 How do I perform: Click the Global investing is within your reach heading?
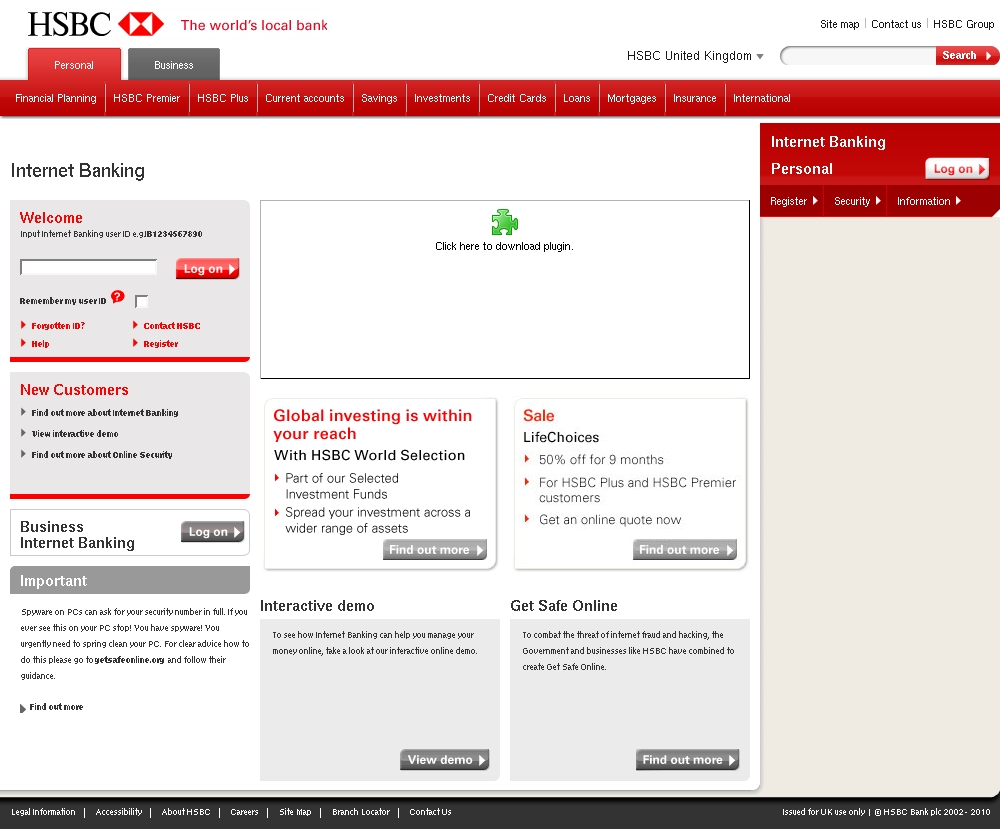[372, 425]
